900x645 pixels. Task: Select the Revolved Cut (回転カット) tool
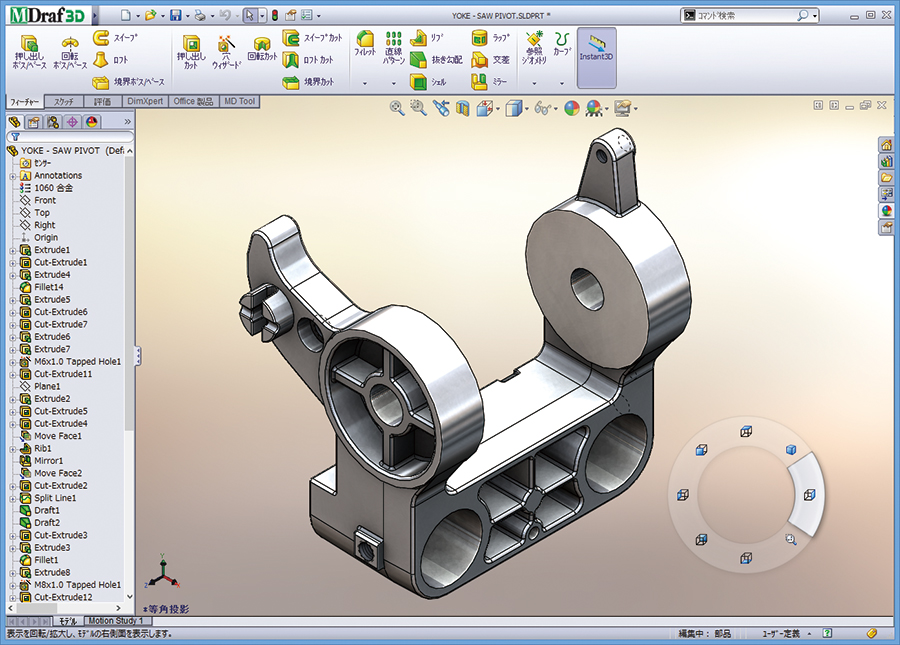(262, 52)
